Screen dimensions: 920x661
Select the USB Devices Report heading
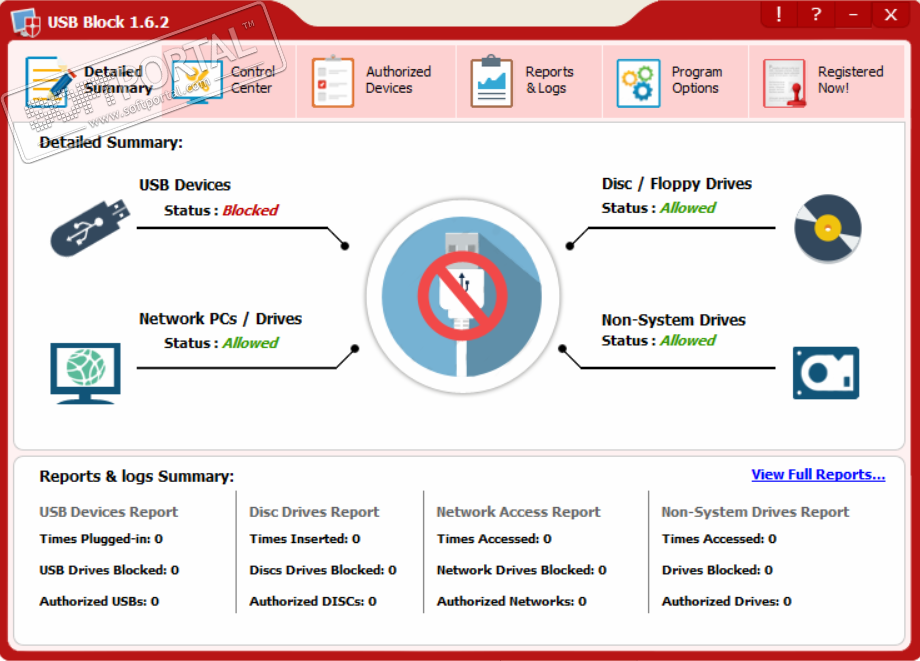pos(108,512)
